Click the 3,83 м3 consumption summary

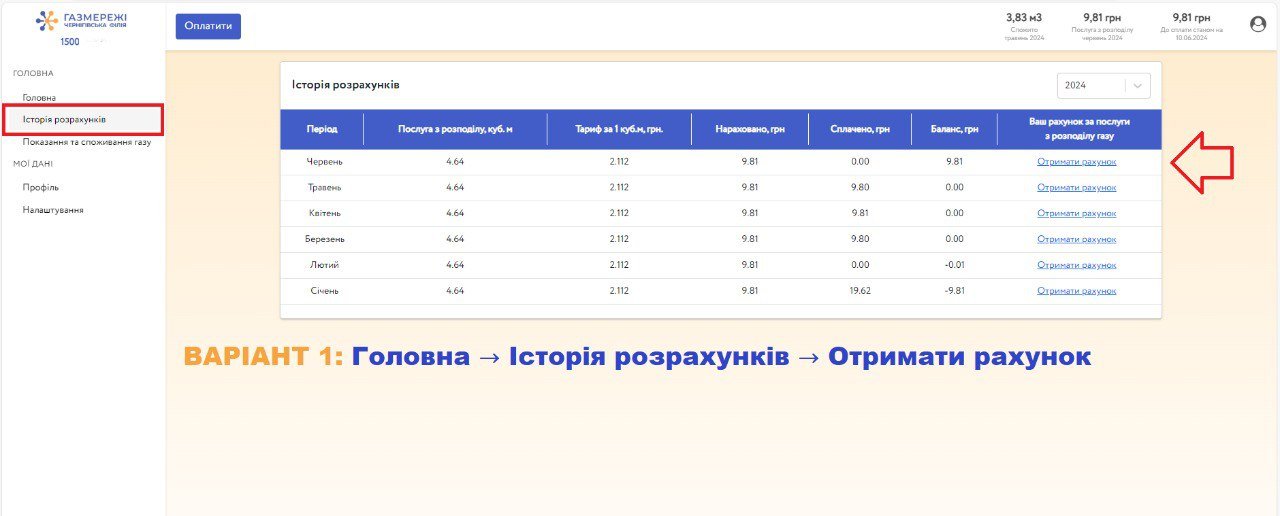pyautogui.click(x=1023, y=18)
